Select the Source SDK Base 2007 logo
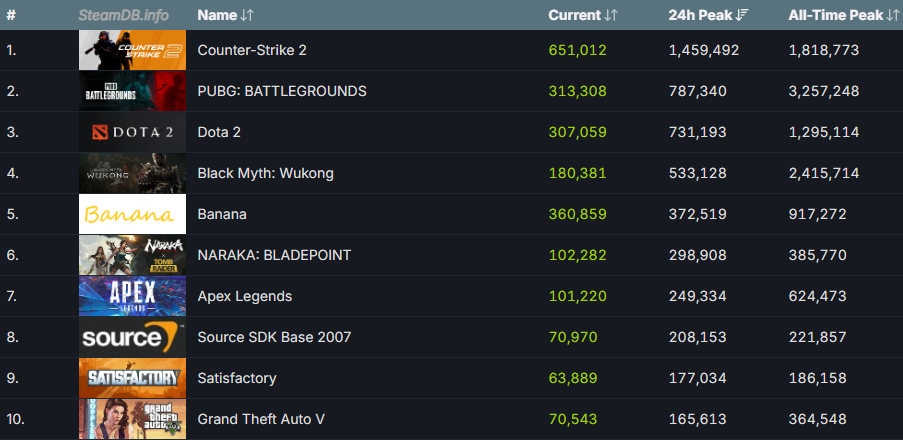Screen dimensions: 903x440 pos(132,337)
